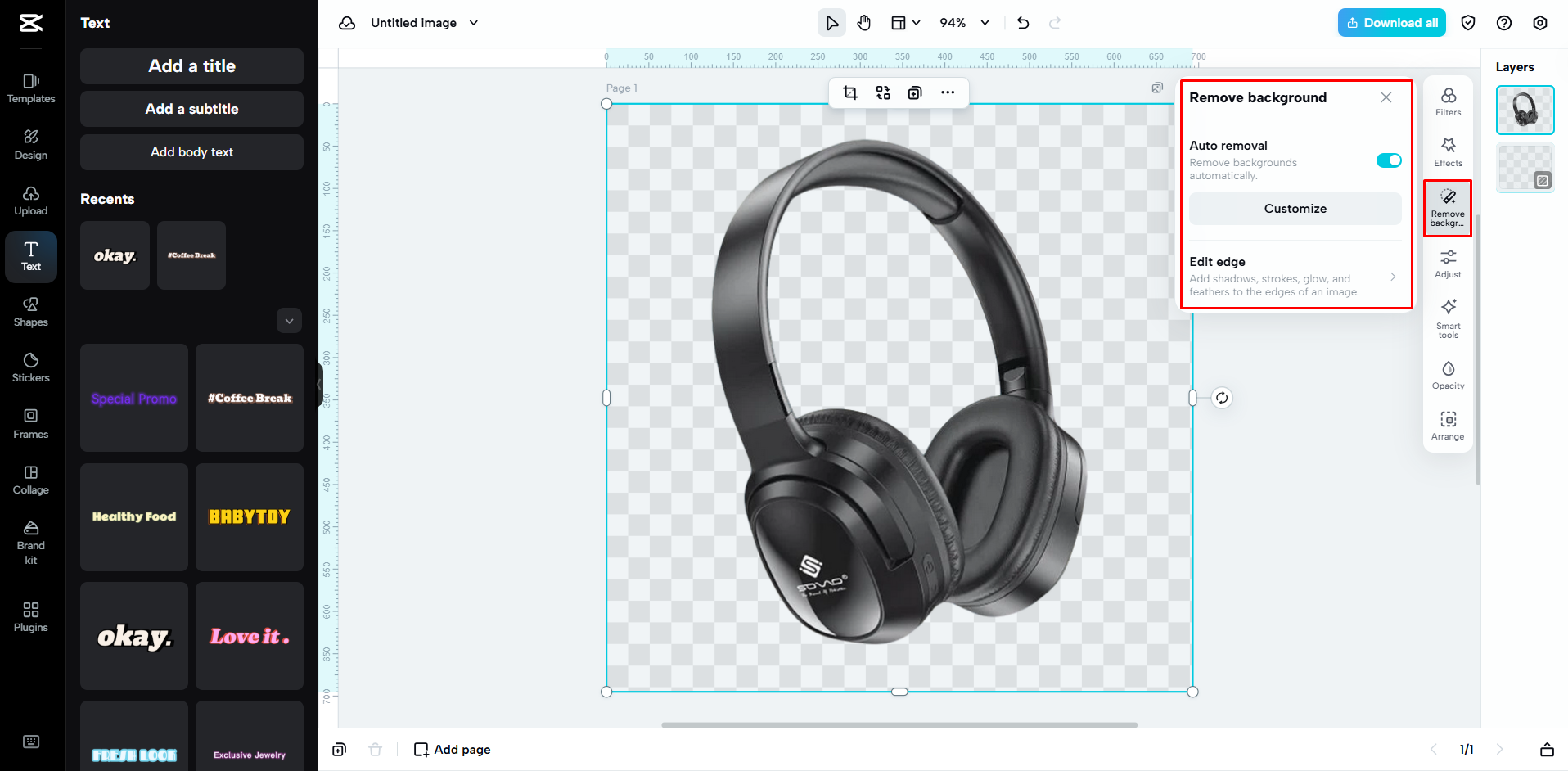This screenshot has height=771, width=1568.
Task: Open the Adjust panel
Action: click(x=1447, y=264)
